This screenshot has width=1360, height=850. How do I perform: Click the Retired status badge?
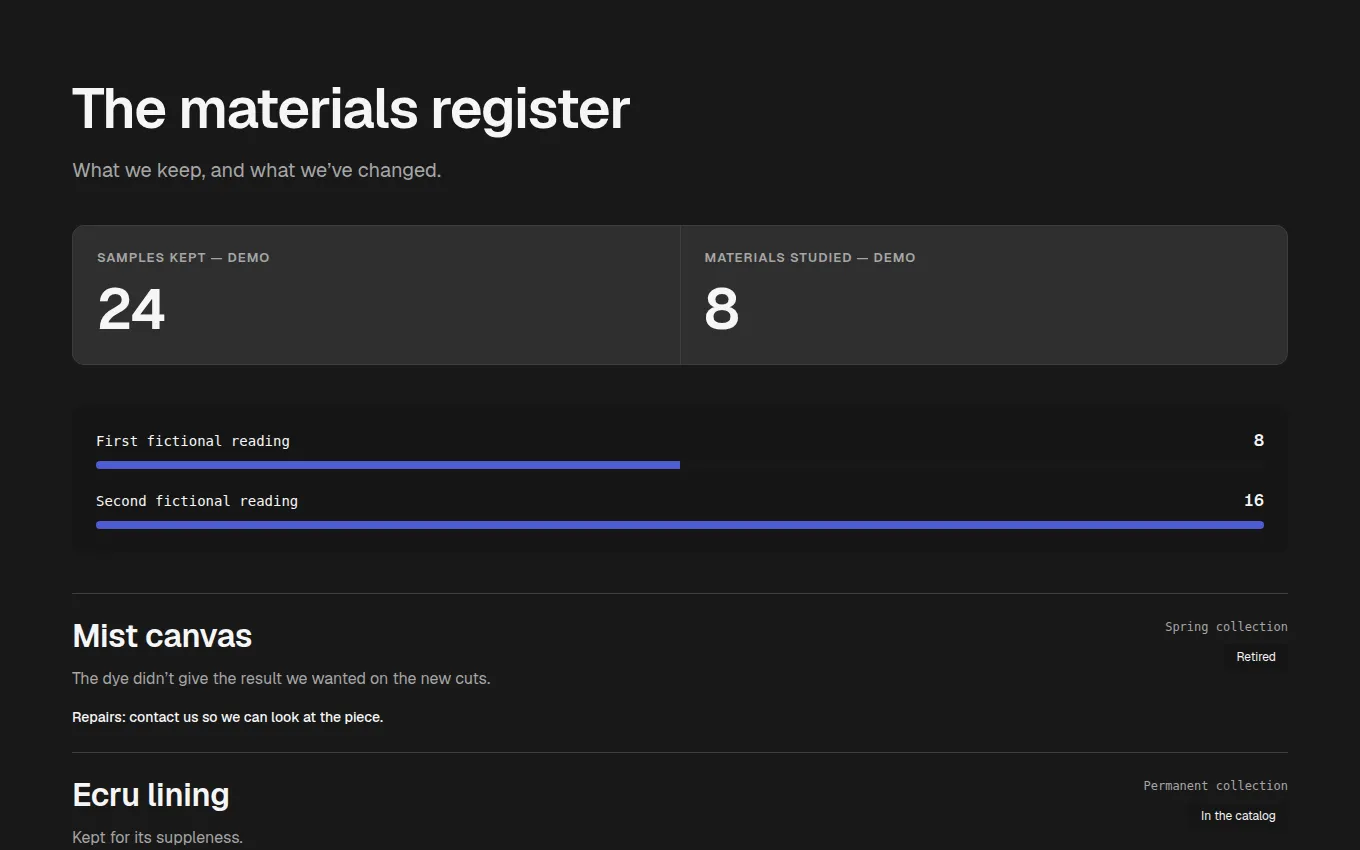pos(1256,657)
